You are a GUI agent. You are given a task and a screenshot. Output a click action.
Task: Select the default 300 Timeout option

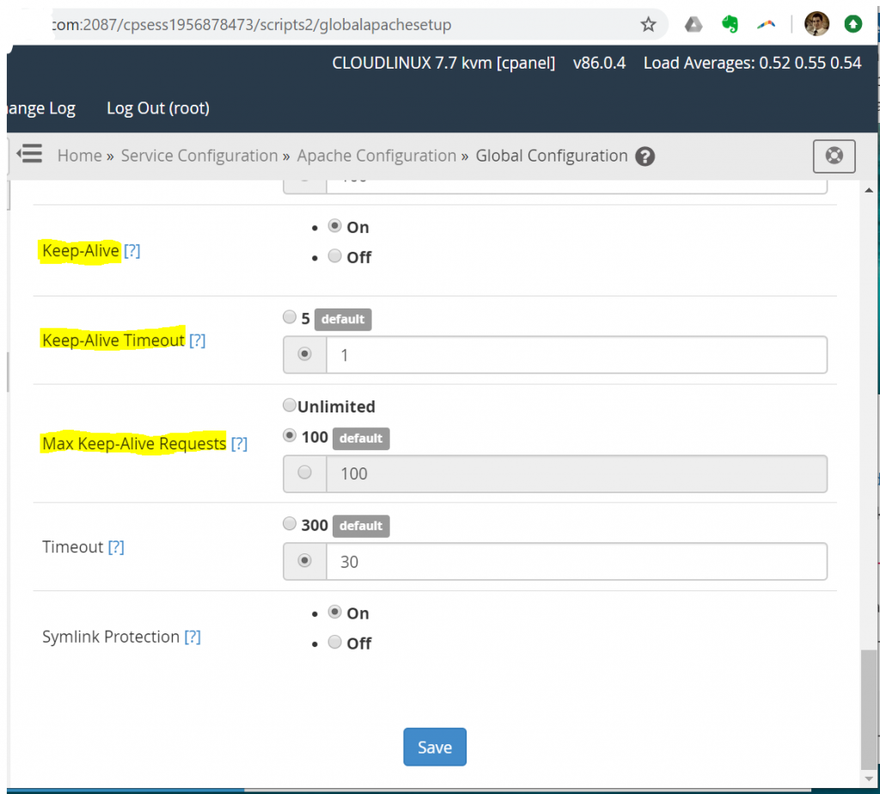(x=290, y=524)
